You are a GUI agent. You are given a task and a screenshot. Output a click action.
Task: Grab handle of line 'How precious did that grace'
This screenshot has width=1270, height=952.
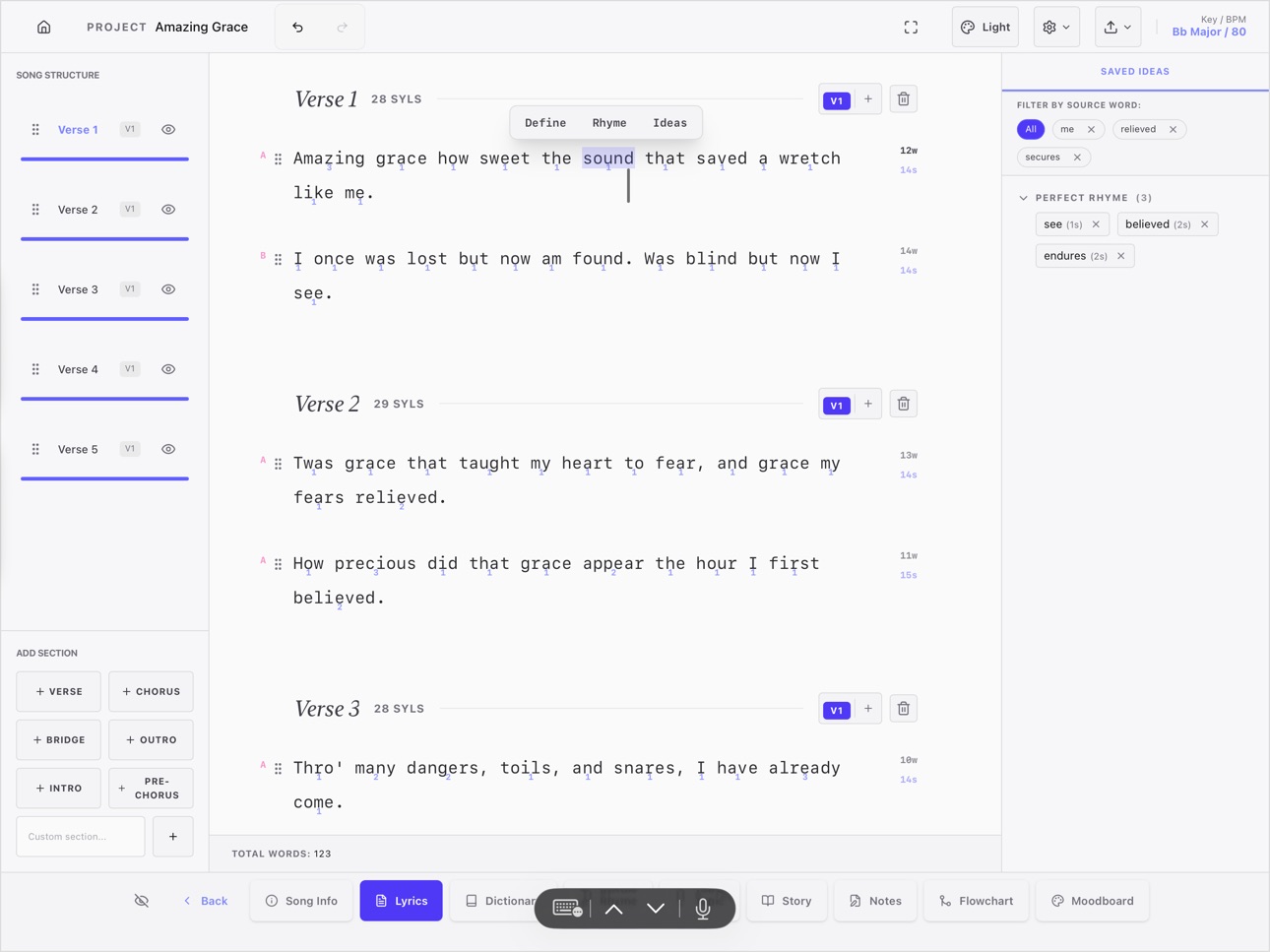point(278,565)
